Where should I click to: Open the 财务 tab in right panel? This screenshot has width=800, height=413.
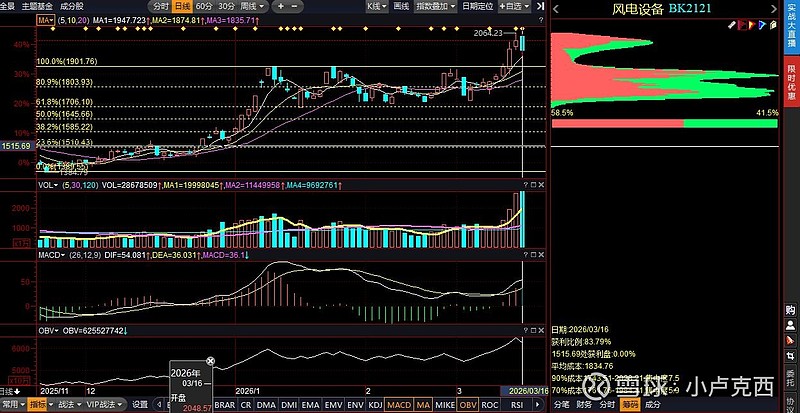[583, 405]
